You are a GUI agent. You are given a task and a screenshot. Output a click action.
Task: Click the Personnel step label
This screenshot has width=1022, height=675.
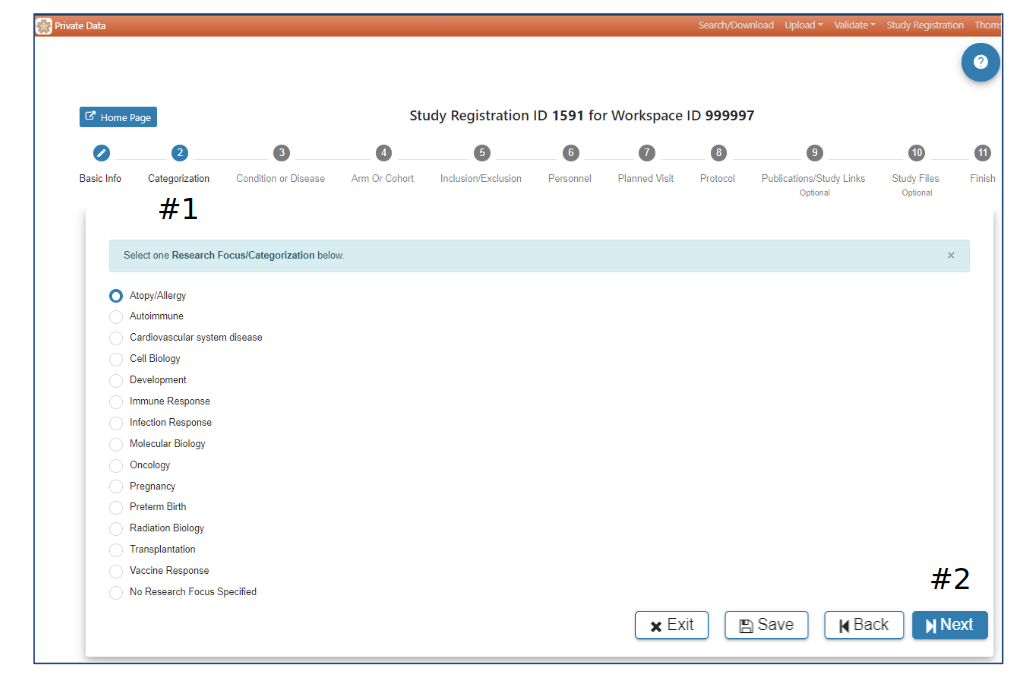point(570,179)
